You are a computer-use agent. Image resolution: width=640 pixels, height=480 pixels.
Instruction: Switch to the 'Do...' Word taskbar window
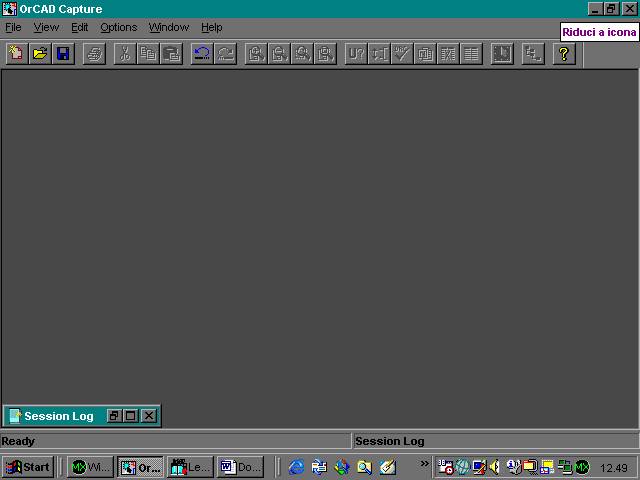point(240,467)
